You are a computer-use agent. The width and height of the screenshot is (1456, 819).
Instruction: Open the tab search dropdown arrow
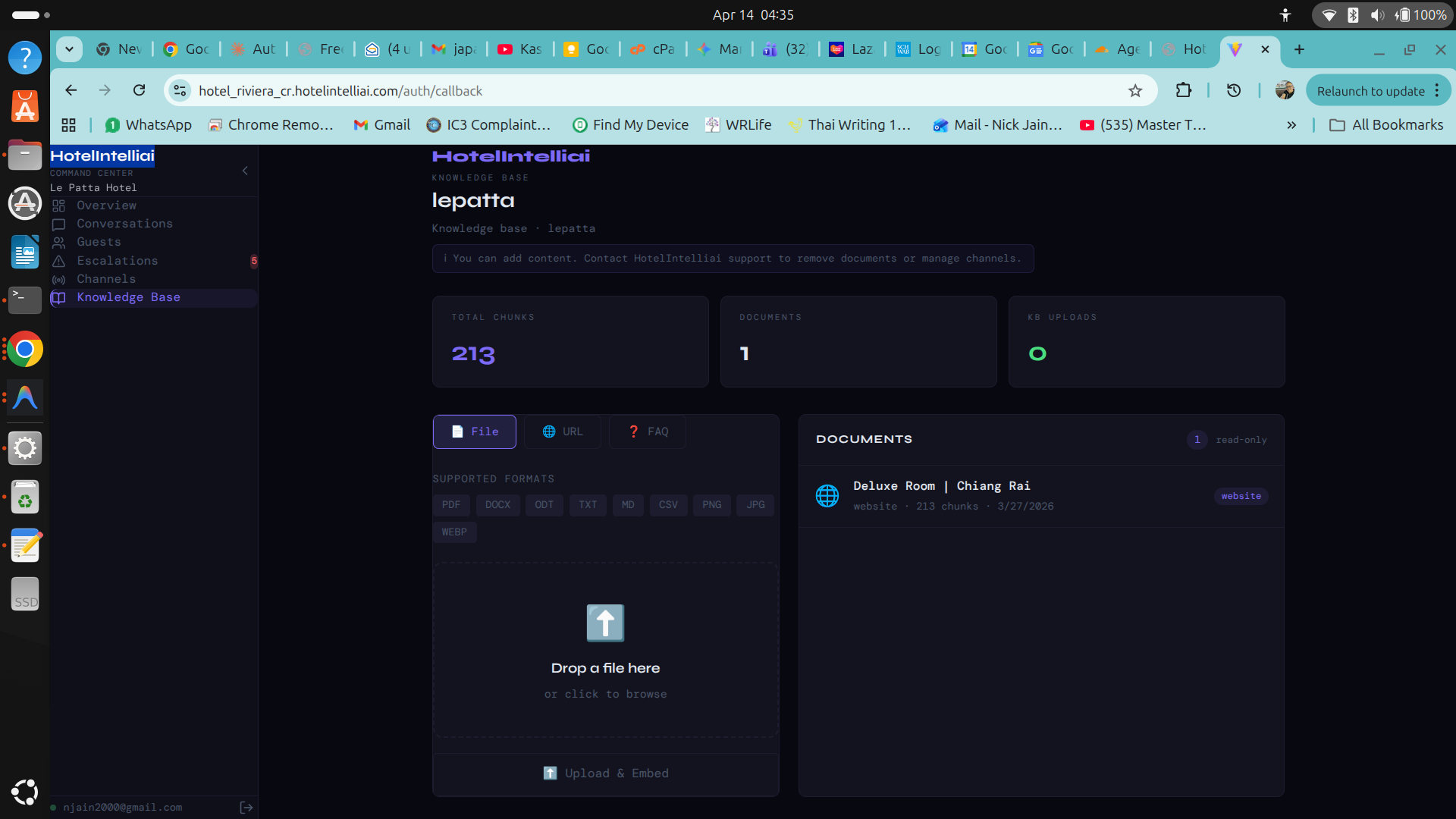[69, 49]
